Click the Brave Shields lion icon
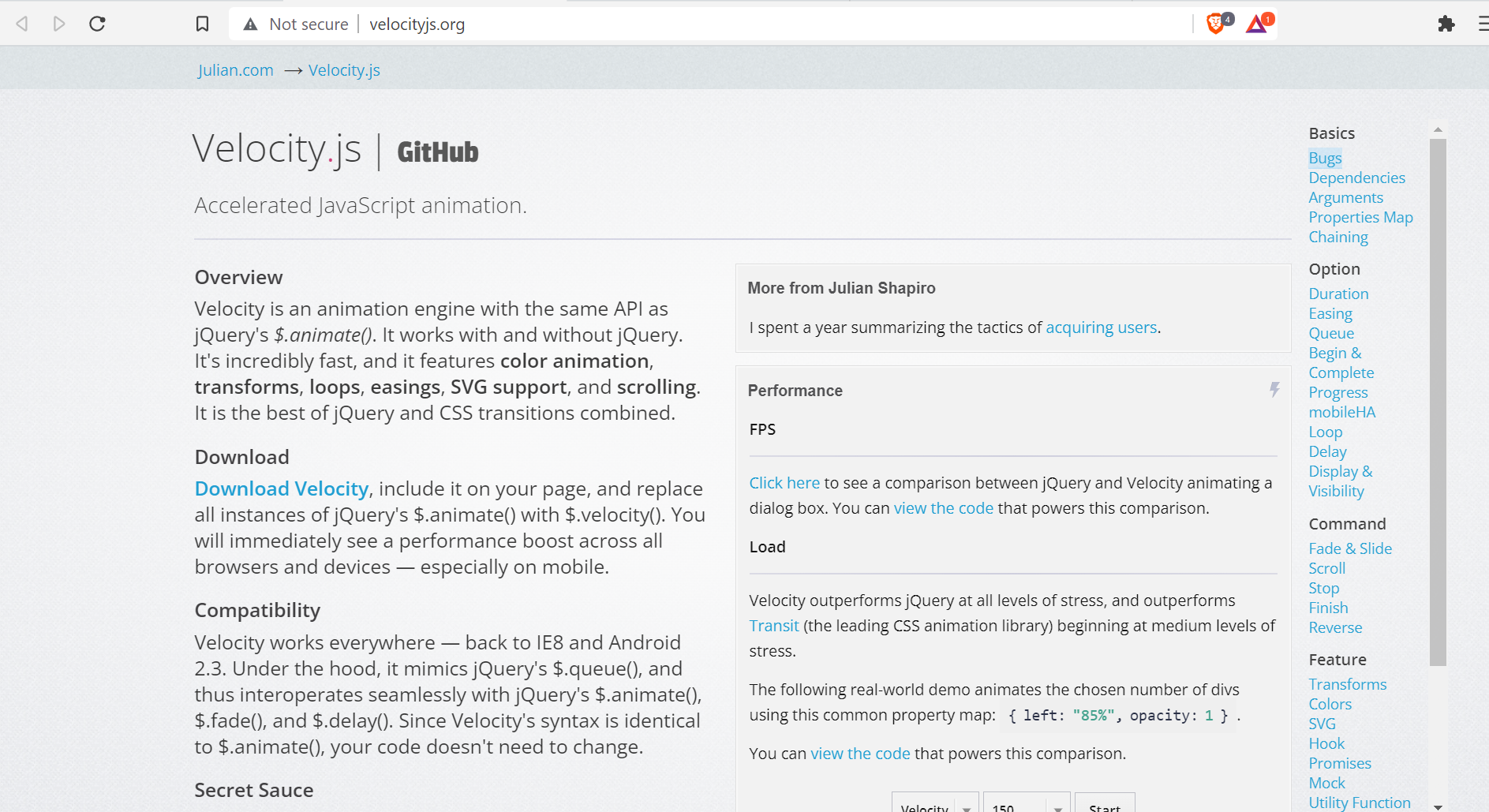The image size is (1489, 812). pos(1216,24)
